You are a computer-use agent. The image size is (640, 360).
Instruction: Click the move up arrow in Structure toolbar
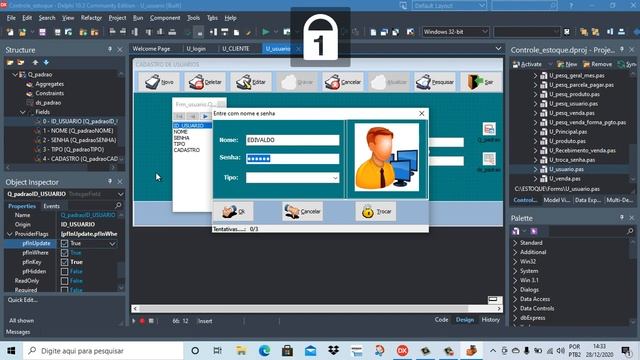pos(36,62)
